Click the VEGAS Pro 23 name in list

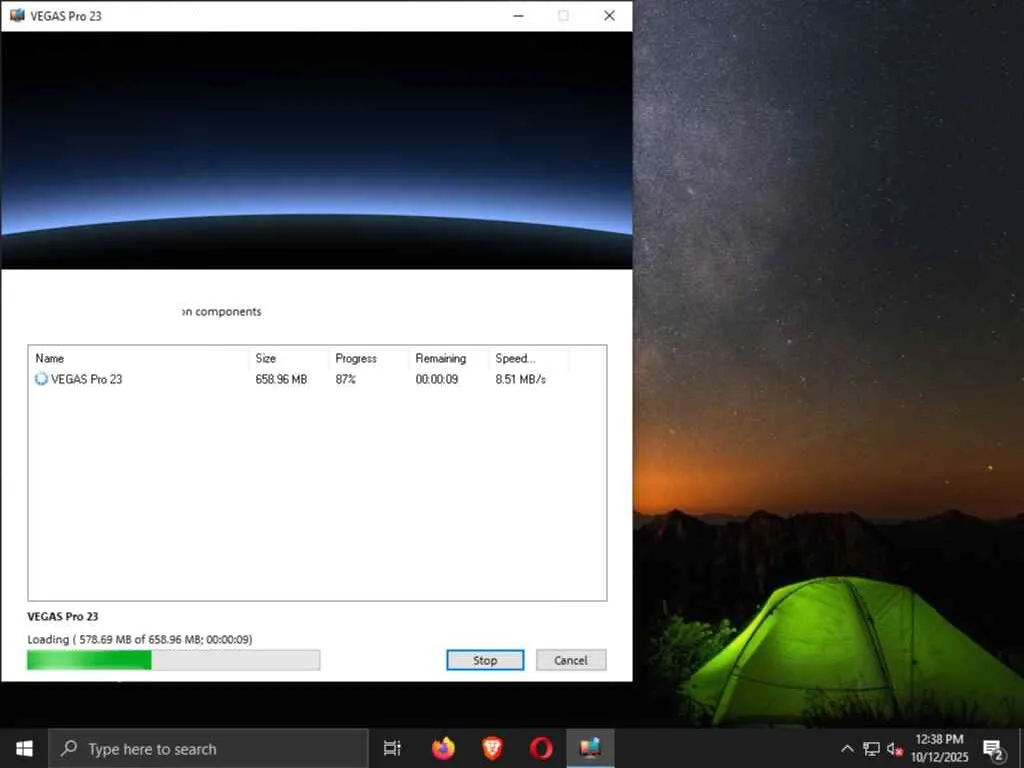click(x=87, y=379)
